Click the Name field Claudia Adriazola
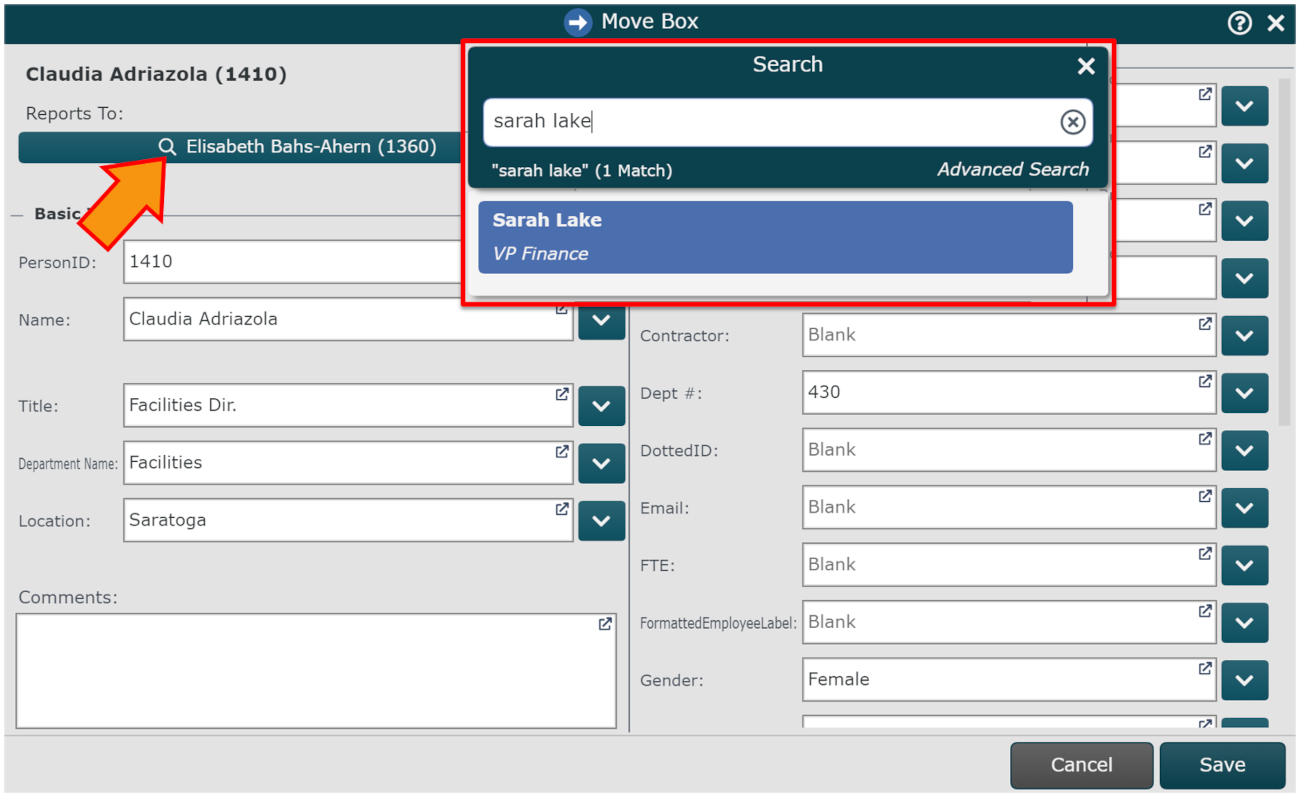The width and height of the screenshot is (1300, 797). pos(348,319)
